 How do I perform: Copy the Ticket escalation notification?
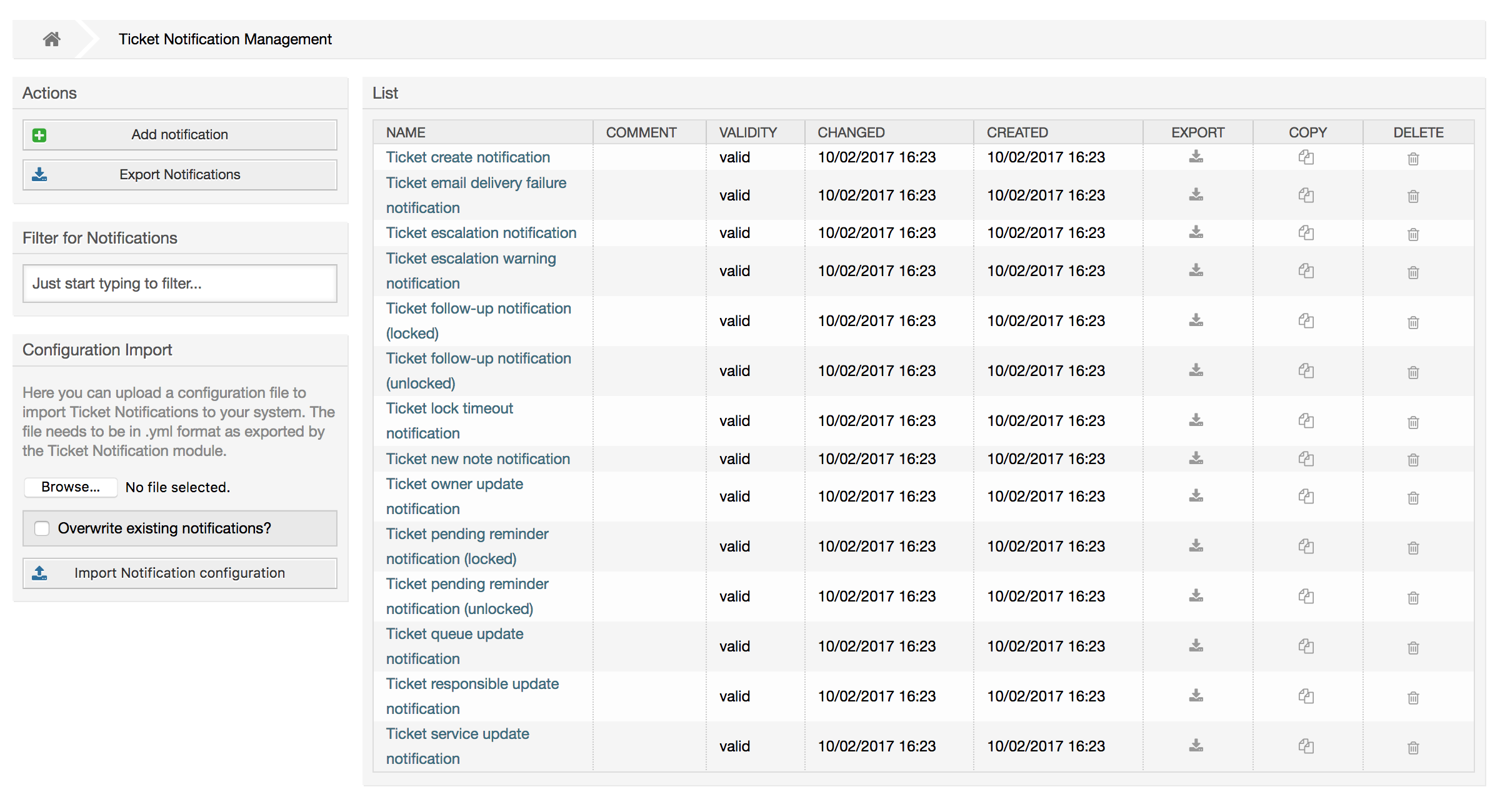[x=1306, y=233]
